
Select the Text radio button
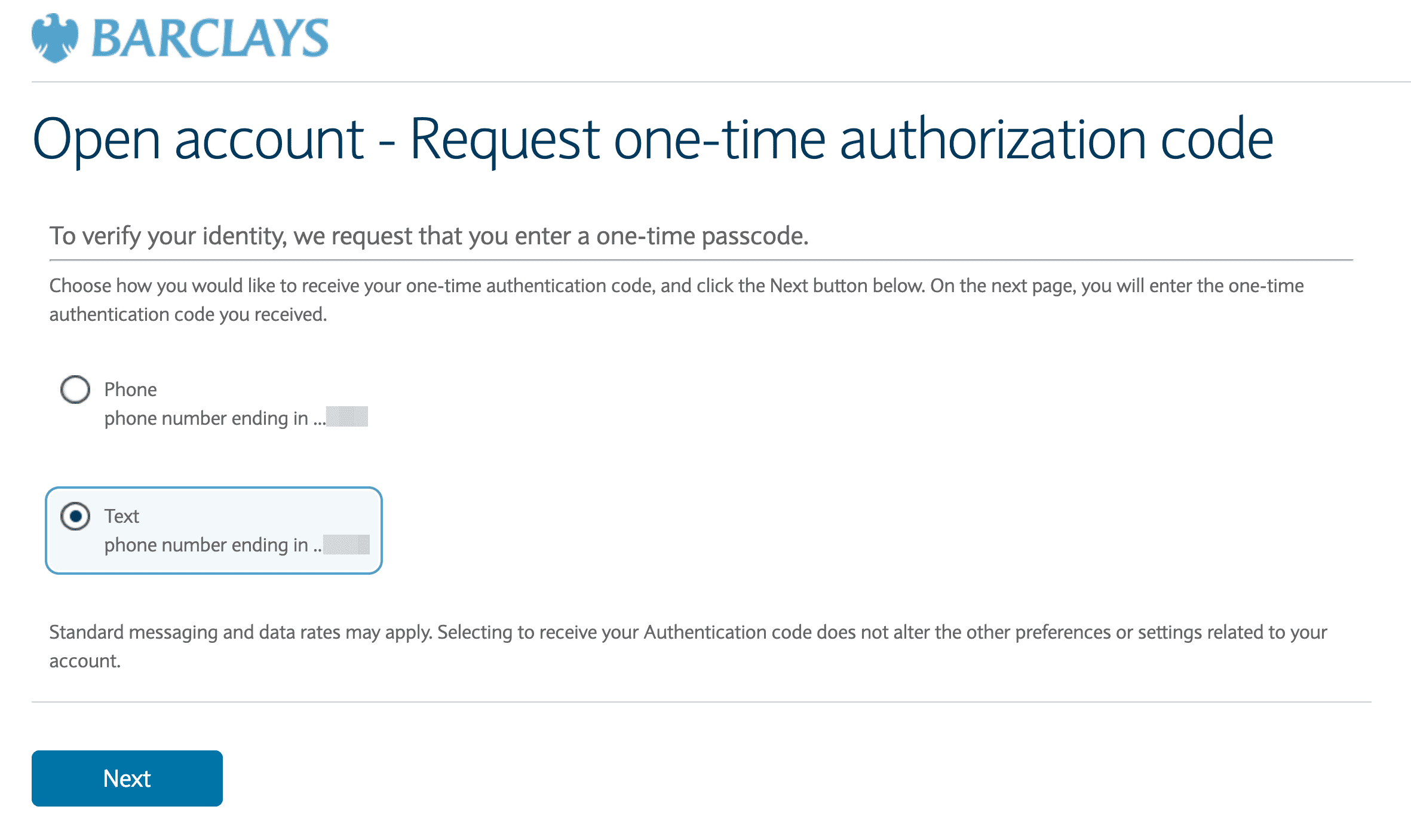[x=75, y=516]
